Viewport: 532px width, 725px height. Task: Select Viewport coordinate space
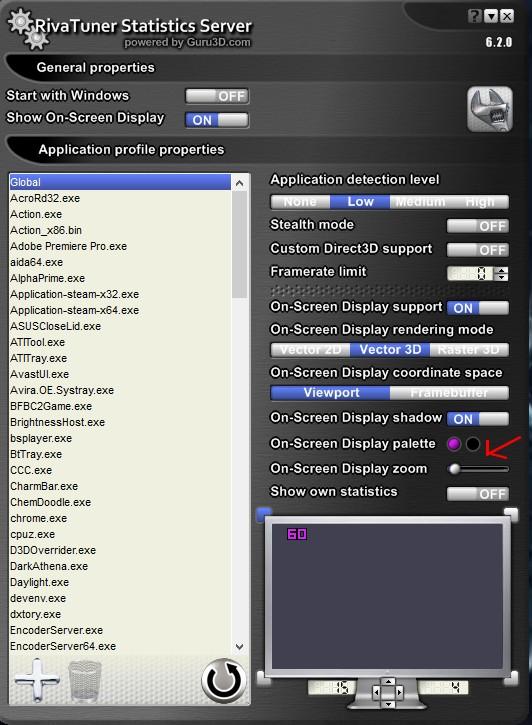[330, 393]
